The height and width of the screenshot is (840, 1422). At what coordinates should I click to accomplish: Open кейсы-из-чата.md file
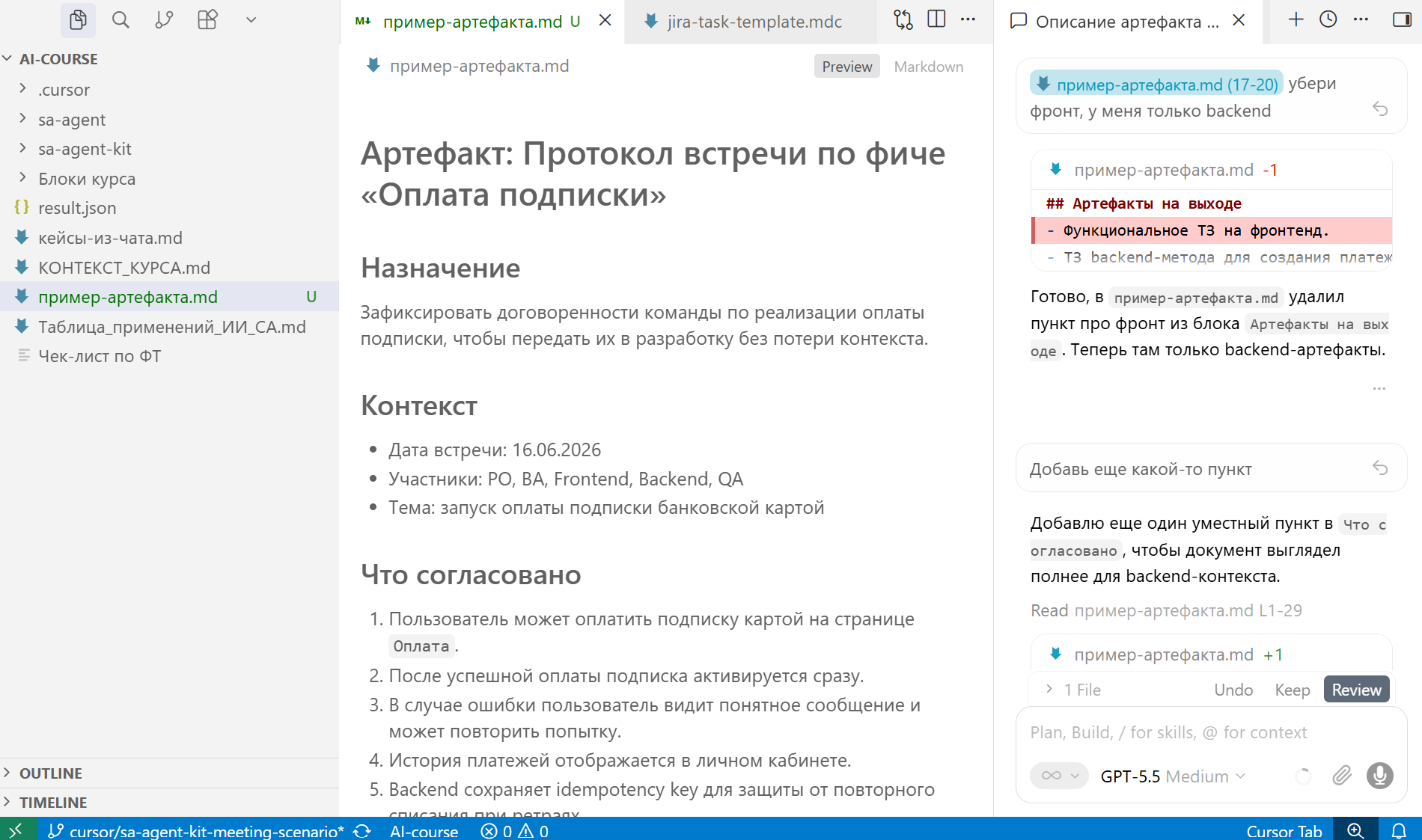click(x=169, y=238)
